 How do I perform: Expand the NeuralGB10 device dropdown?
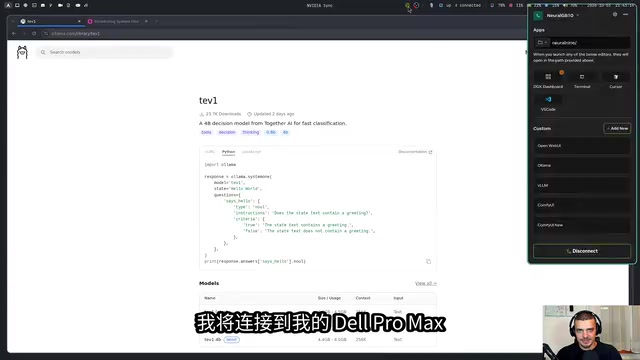[563, 16]
